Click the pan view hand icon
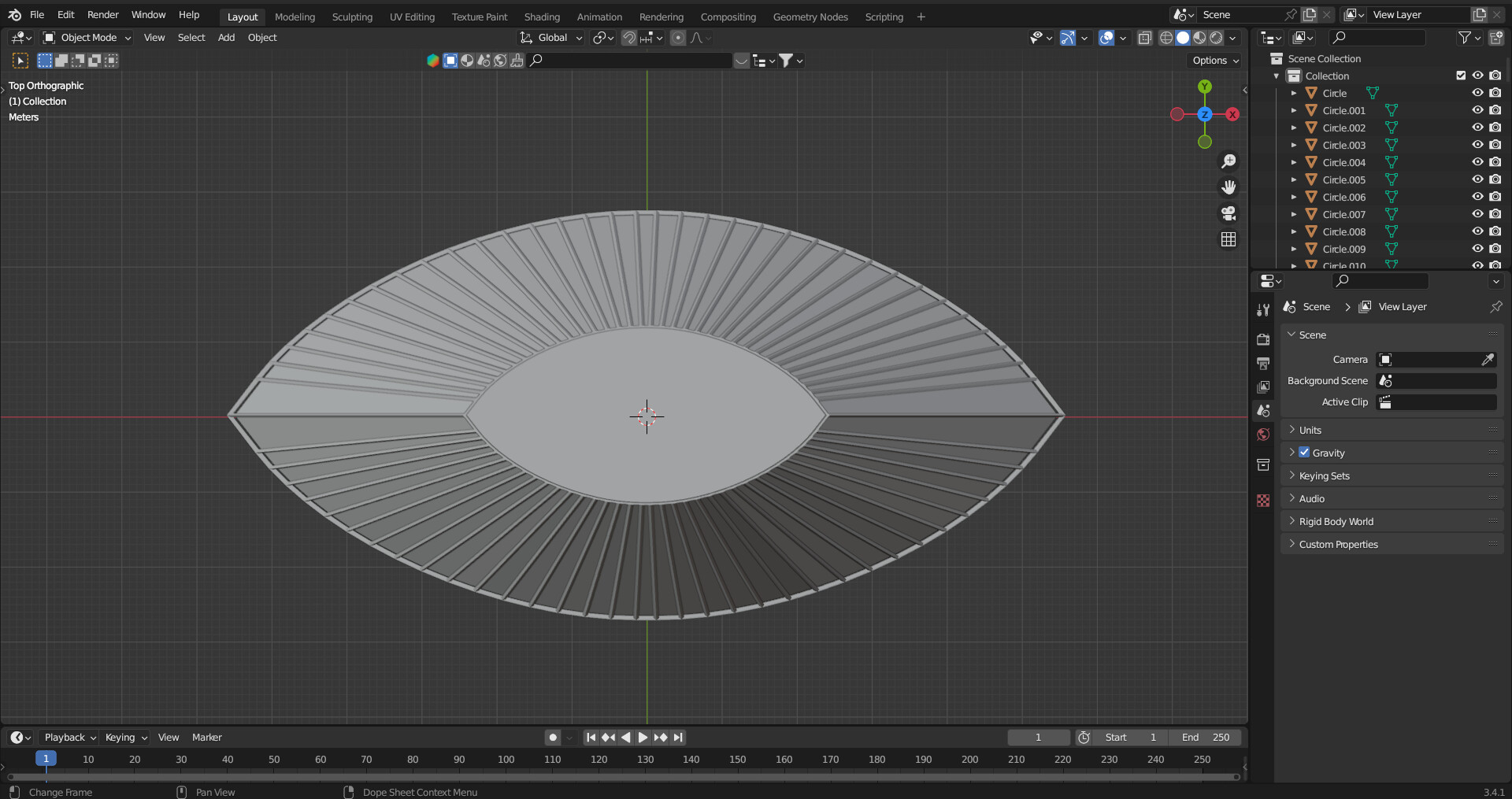Viewport: 1512px width, 799px height. [1228, 187]
